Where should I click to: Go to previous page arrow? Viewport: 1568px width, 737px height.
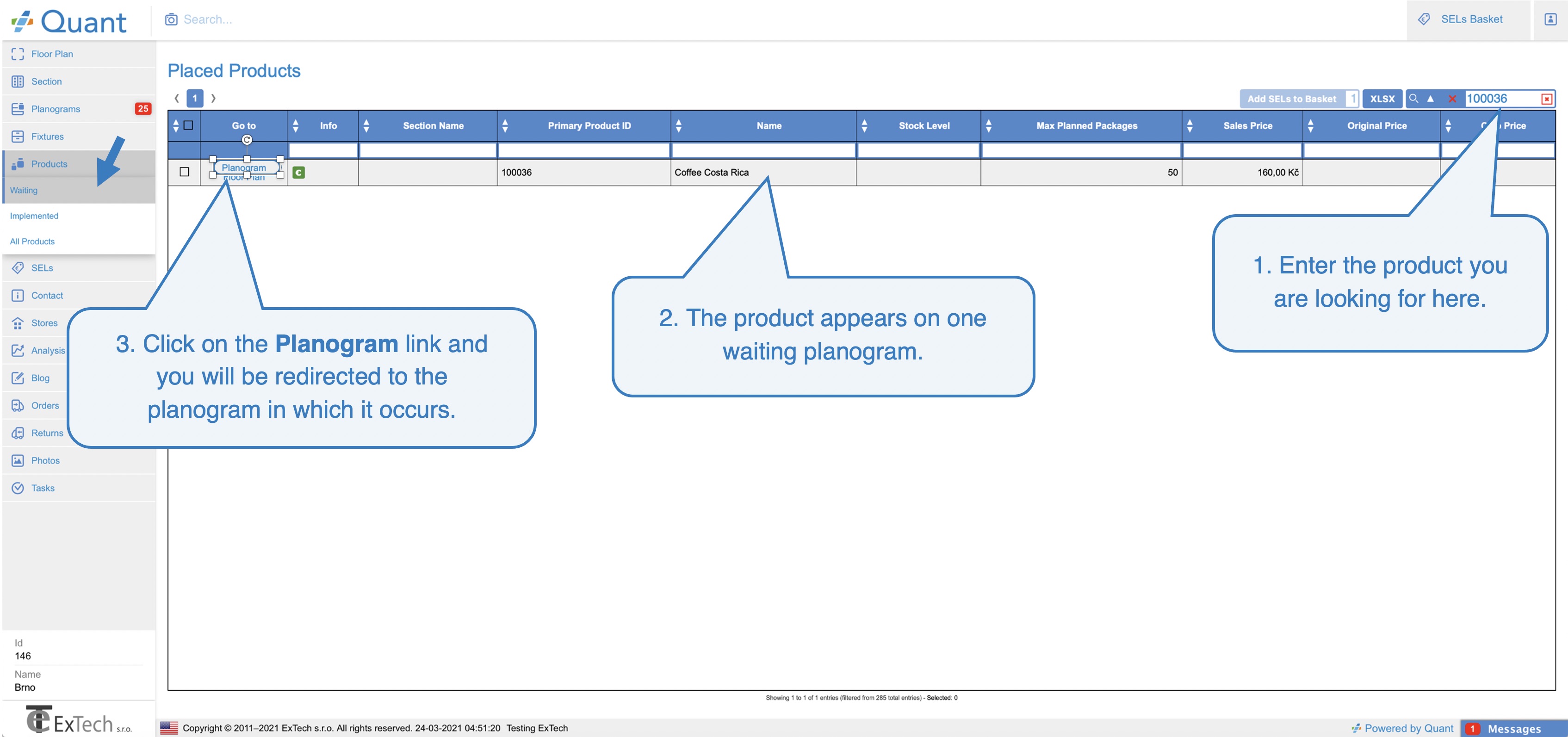(x=177, y=98)
